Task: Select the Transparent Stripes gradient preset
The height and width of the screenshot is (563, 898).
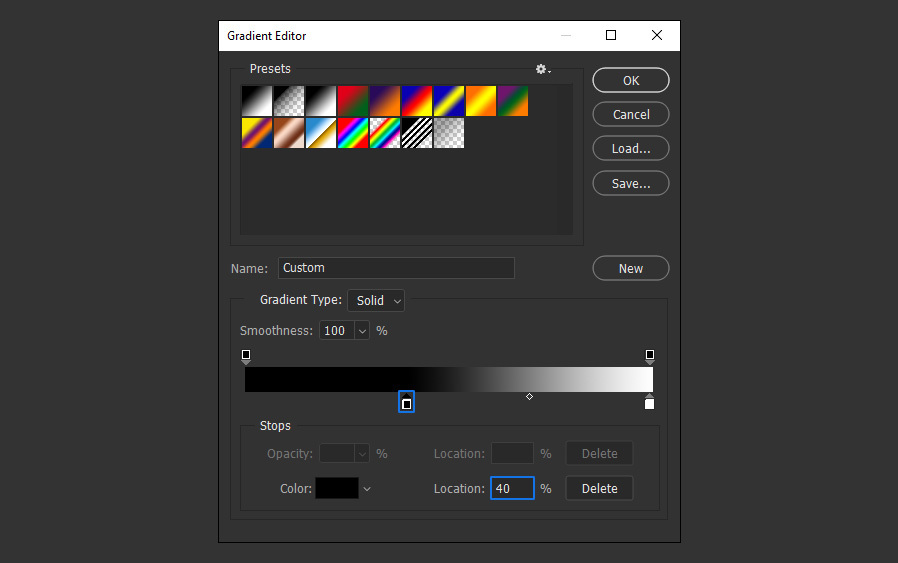Action: (417, 133)
